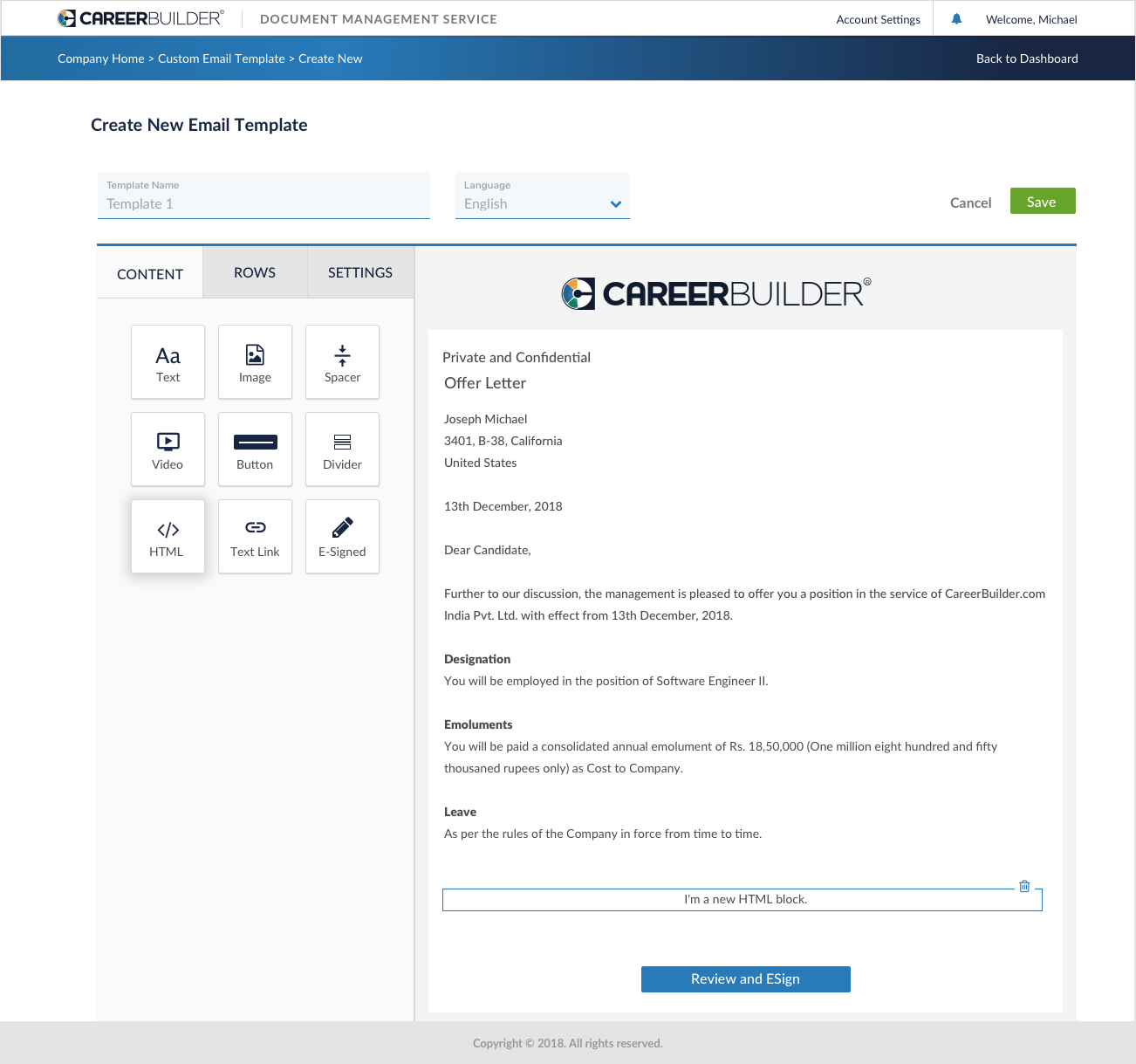This screenshot has height=1064, width=1136.
Task: Switch to the ROWS tab
Action: 255,272
